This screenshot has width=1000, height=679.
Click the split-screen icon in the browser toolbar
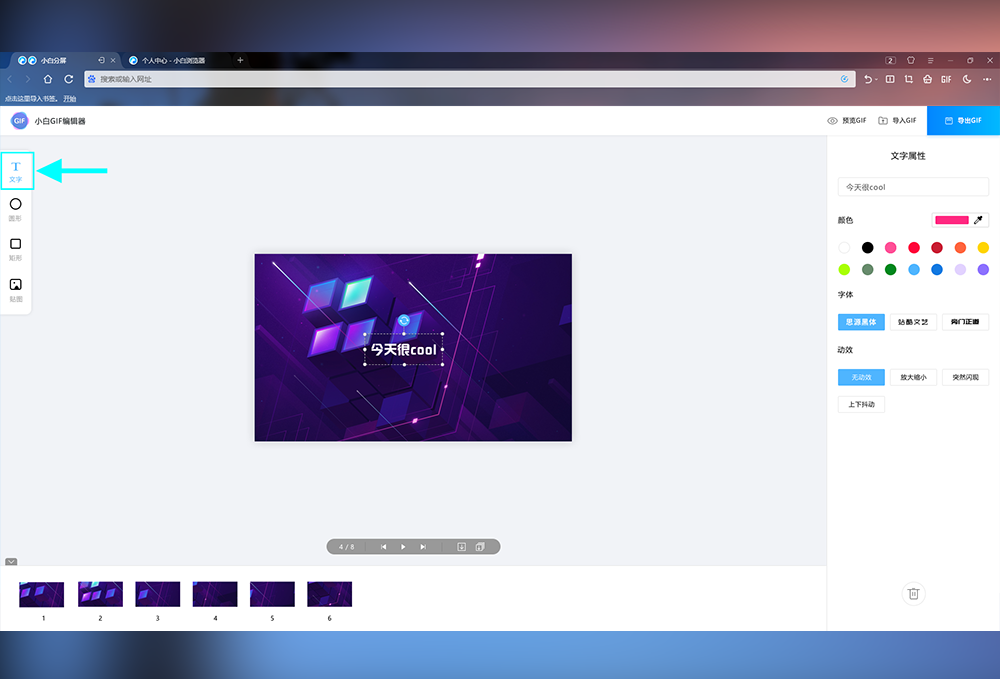click(x=890, y=79)
